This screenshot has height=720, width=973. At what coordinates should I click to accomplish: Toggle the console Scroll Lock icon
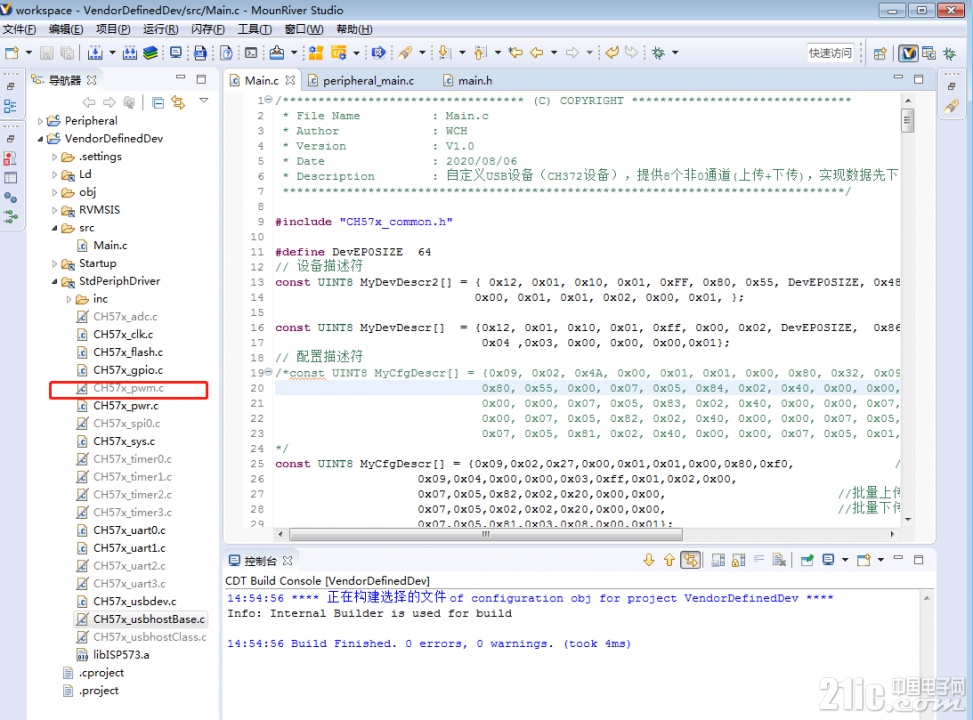pyautogui.click(x=738, y=560)
